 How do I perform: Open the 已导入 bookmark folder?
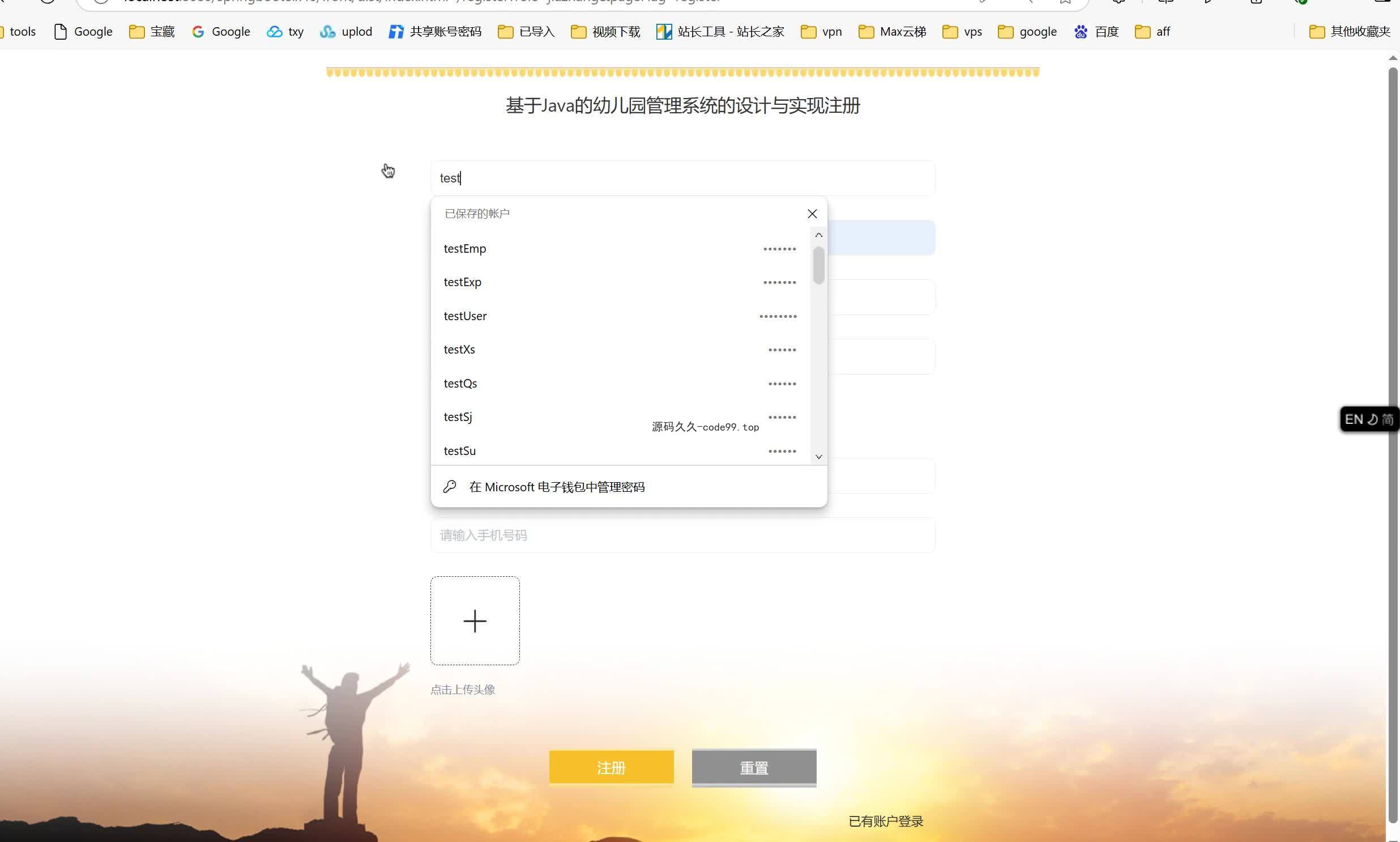pos(526,32)
